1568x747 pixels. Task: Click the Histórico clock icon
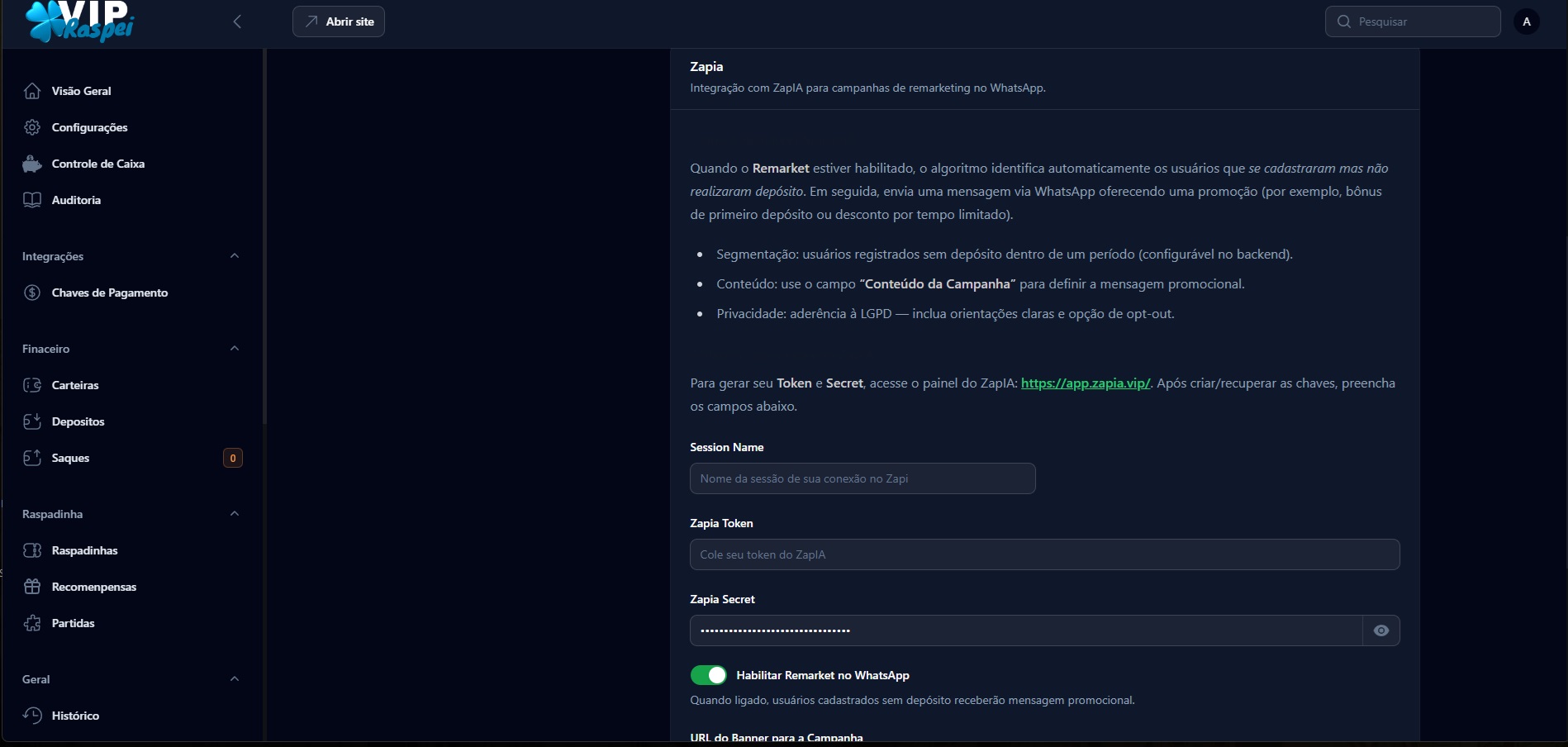tap(32, 716)
